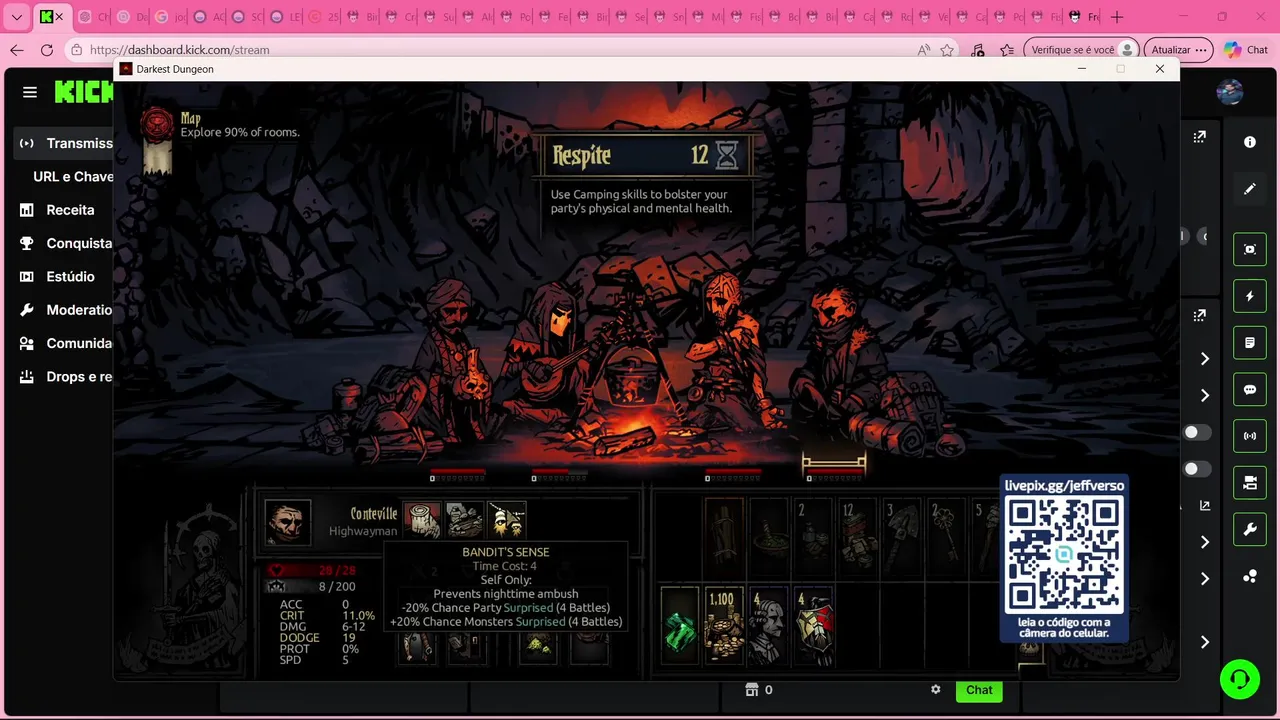
Task: Select the red crest item with count 4
Action: pos(813,627)
